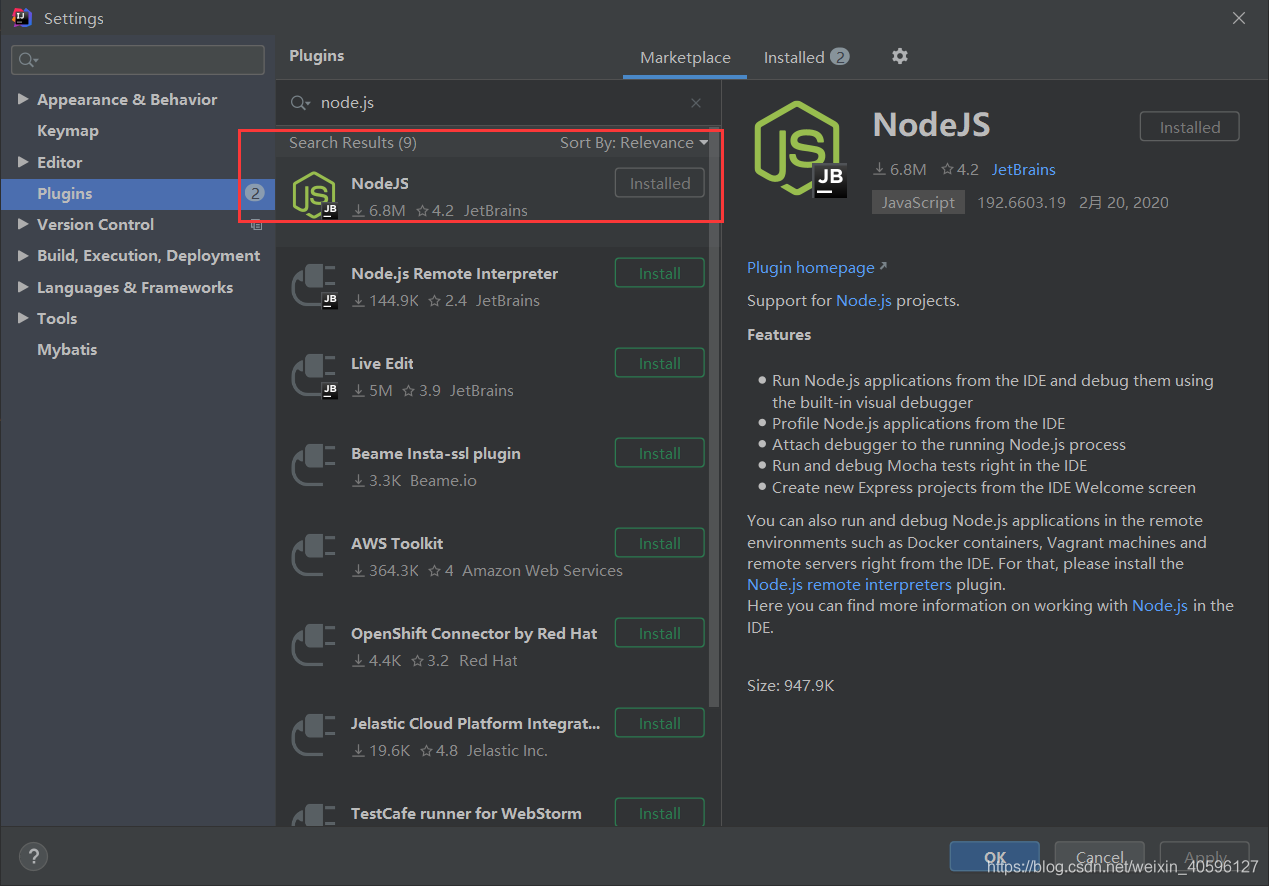
Task: Expand Version Control settings node
Action: [x=23, y=225]
